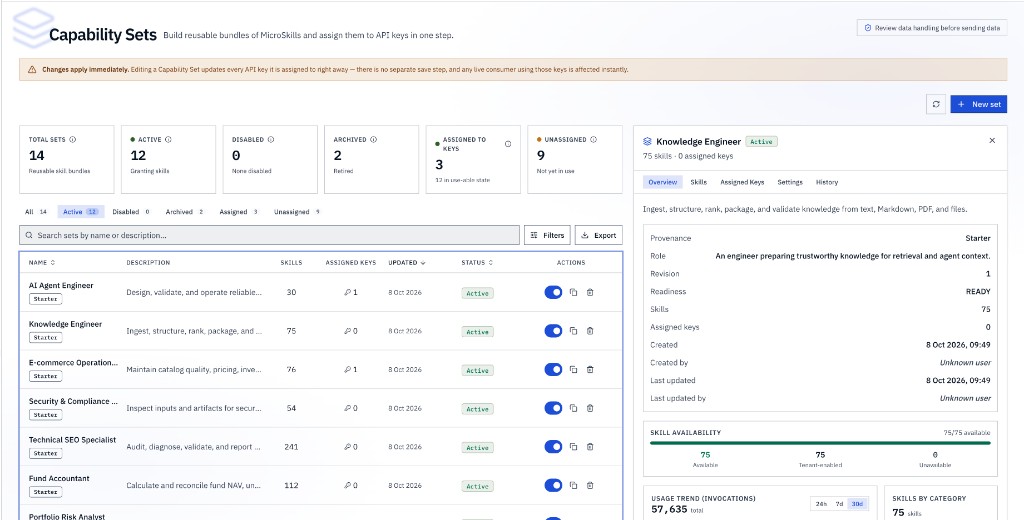The image size is (1024, 520).
Task: Switch to the Skills tab
Action: pos(699,182)
